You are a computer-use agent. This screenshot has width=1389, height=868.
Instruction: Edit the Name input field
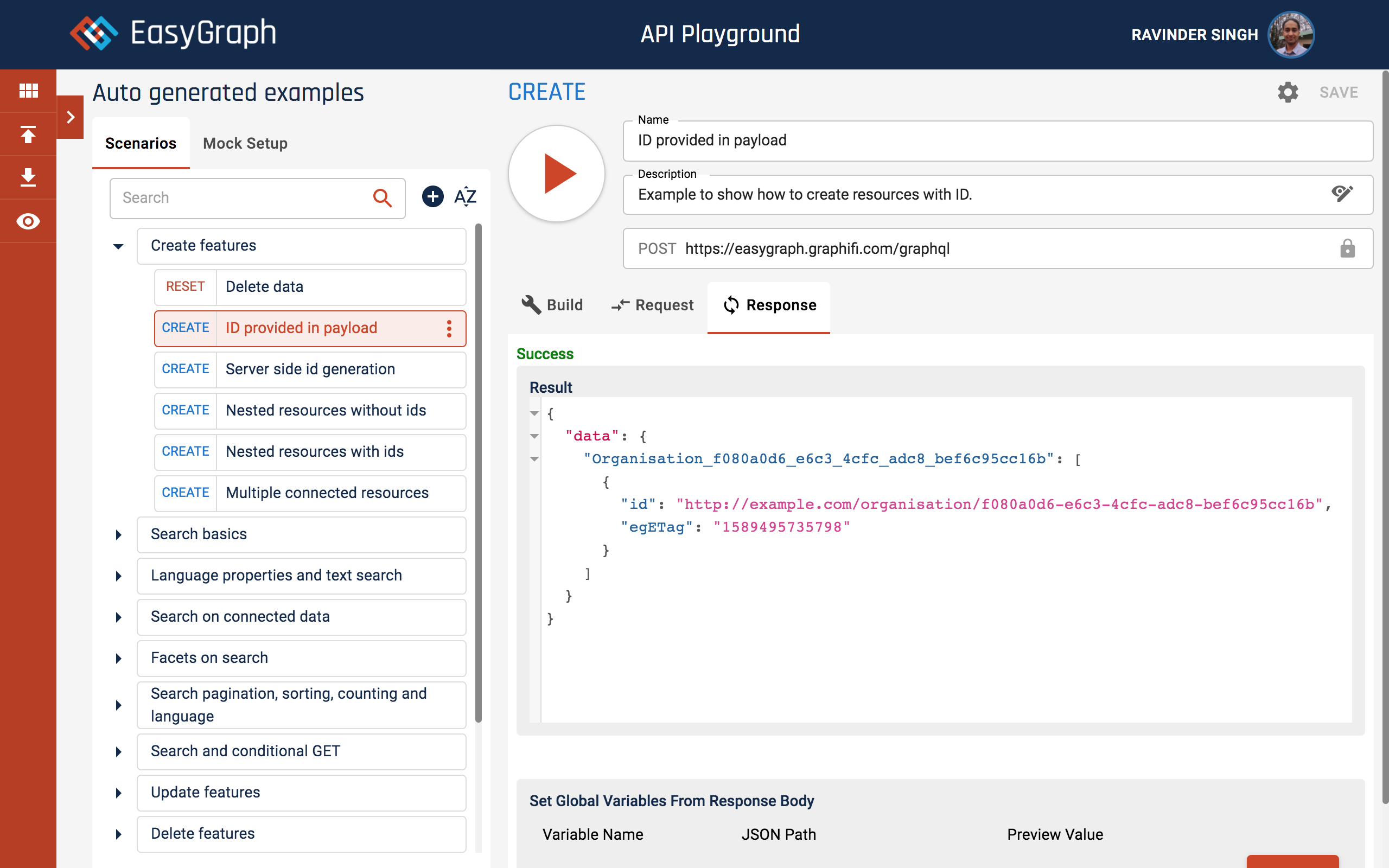[x=998, y=141]
